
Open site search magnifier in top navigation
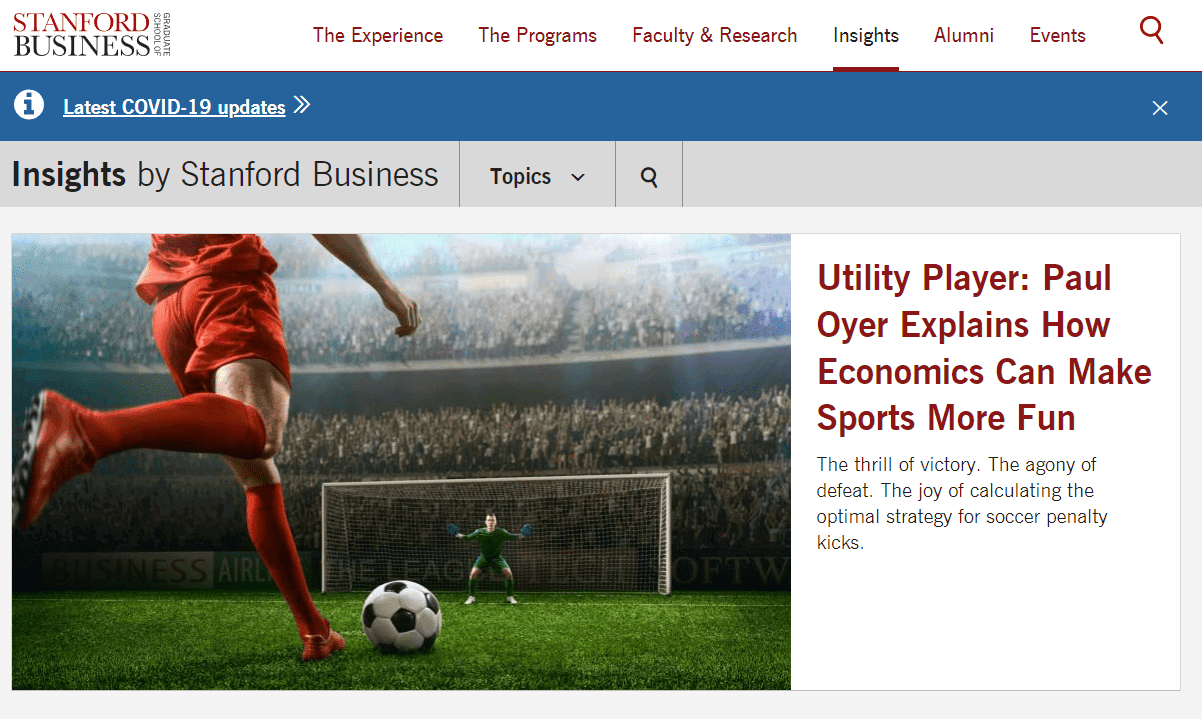1152,31
